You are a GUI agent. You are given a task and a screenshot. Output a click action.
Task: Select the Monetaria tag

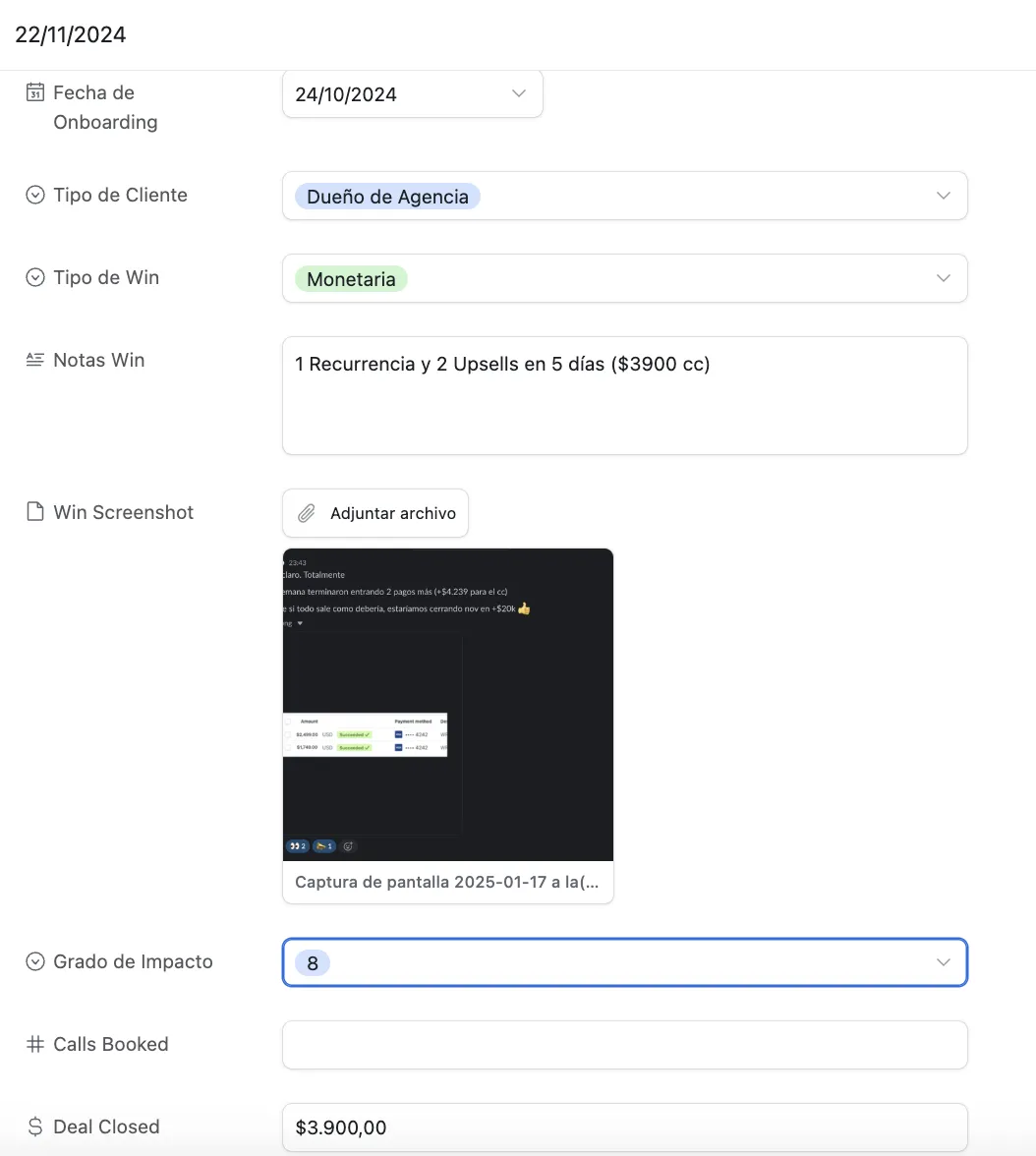click(351, 279)
